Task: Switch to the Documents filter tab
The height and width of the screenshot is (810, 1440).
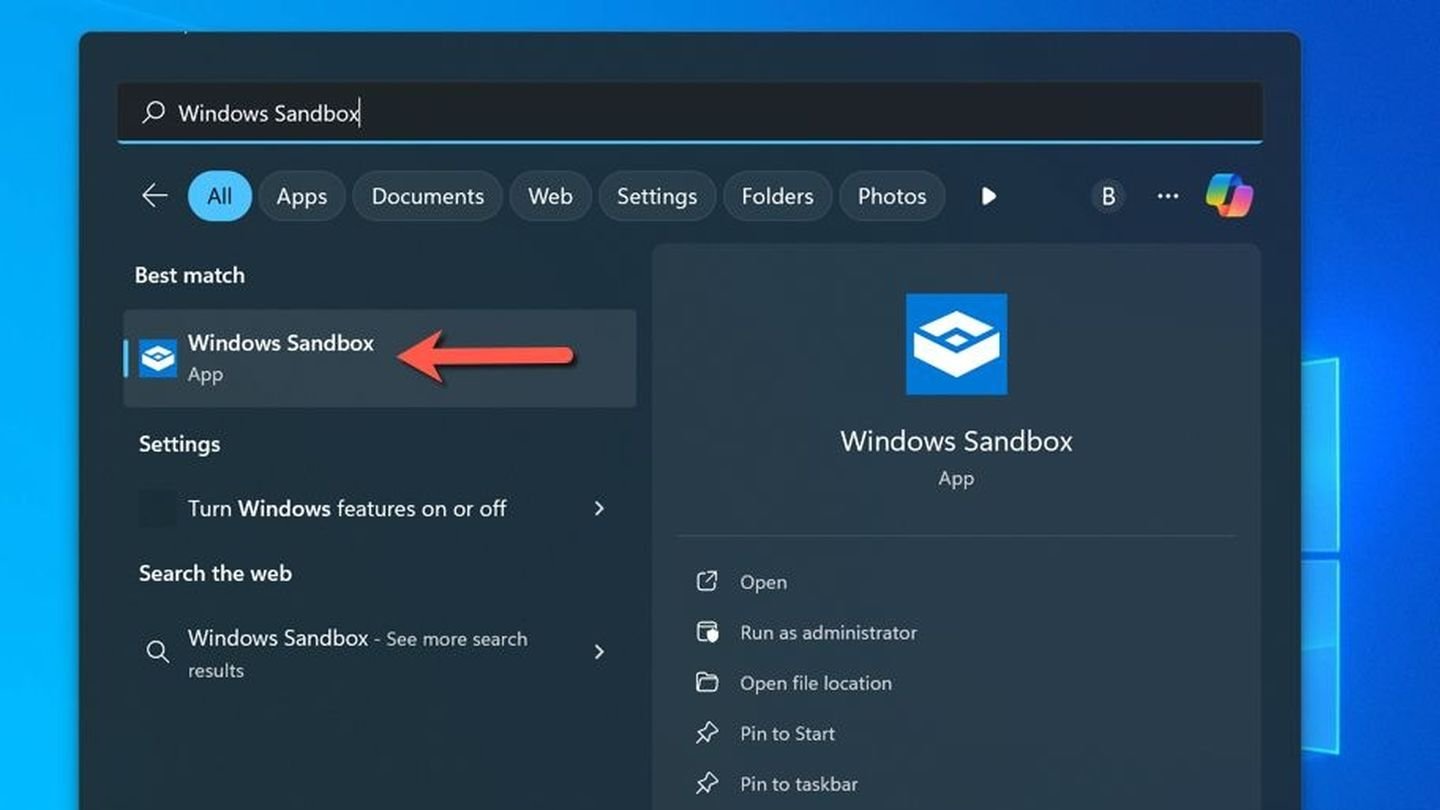Action: pos(427,196)
